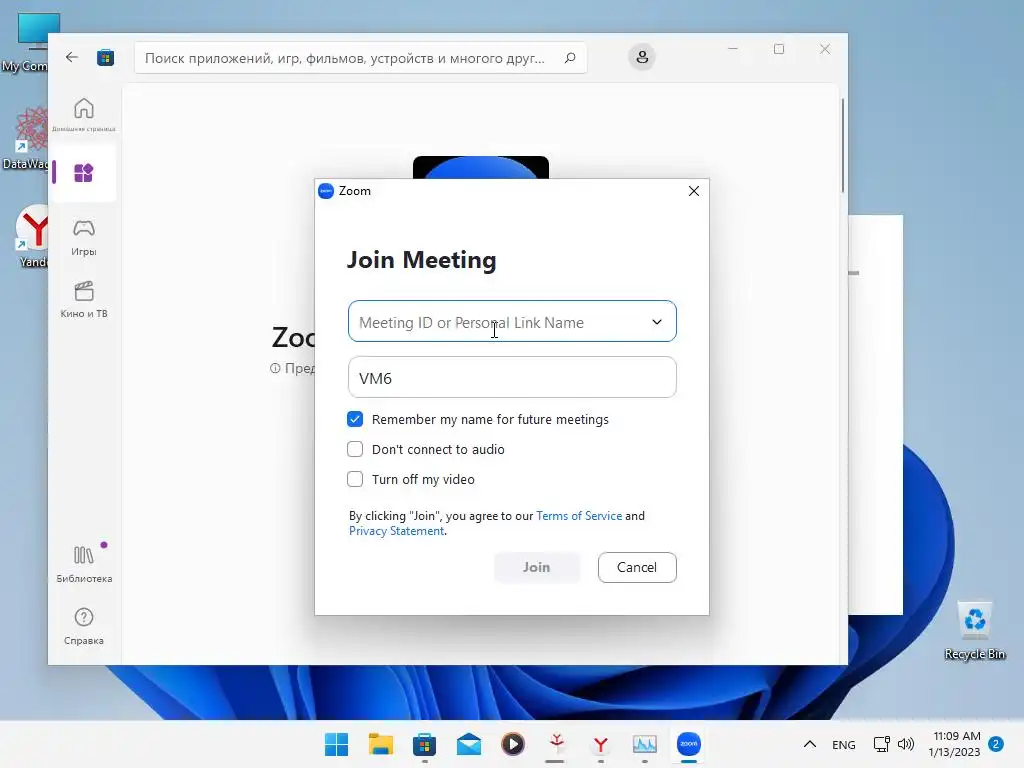Show hidden system tray icons
Image resolution: width=1024 pixels, height=768 pixels.
click(x=810, y=744)
